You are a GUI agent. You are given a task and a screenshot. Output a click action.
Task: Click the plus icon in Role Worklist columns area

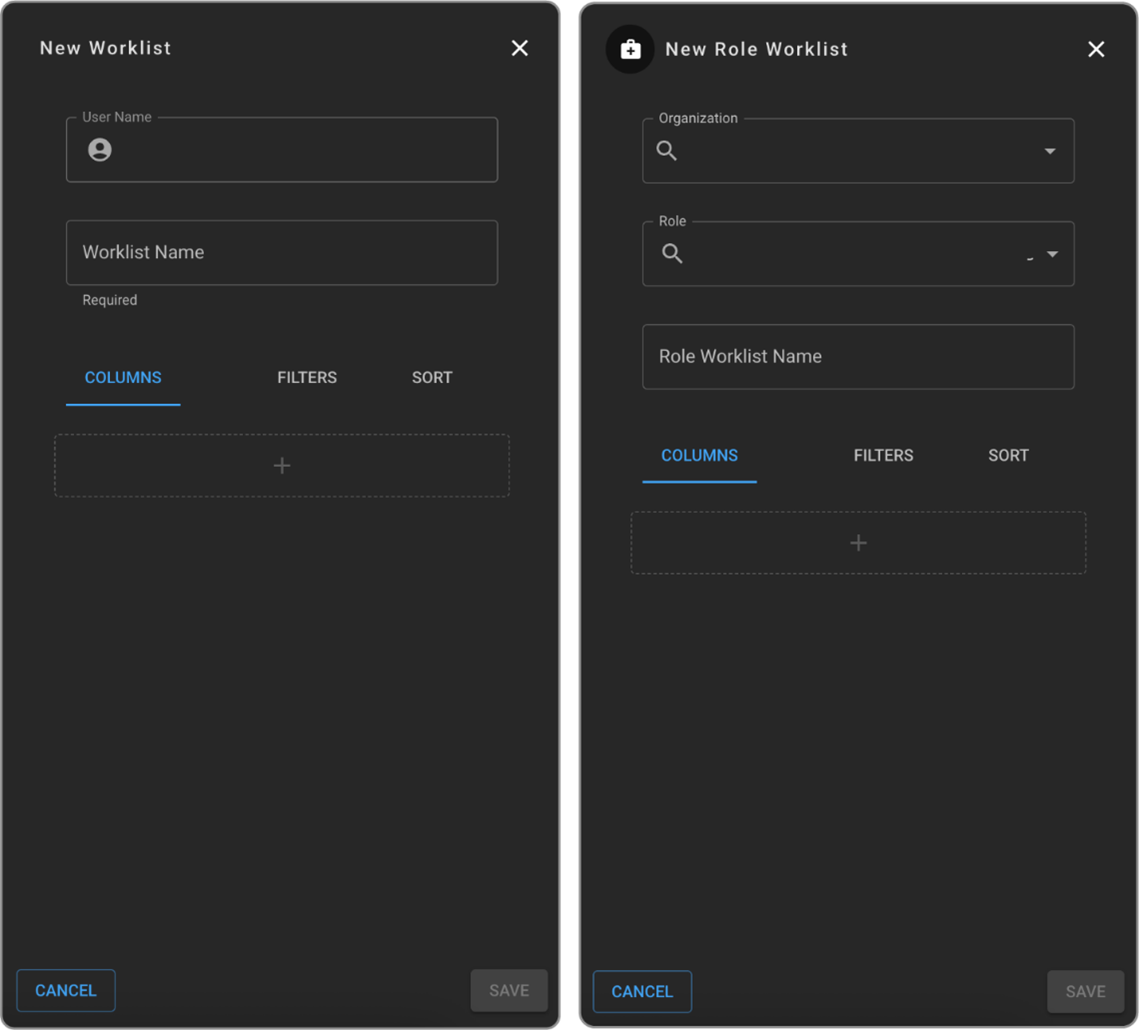point(858,542)
